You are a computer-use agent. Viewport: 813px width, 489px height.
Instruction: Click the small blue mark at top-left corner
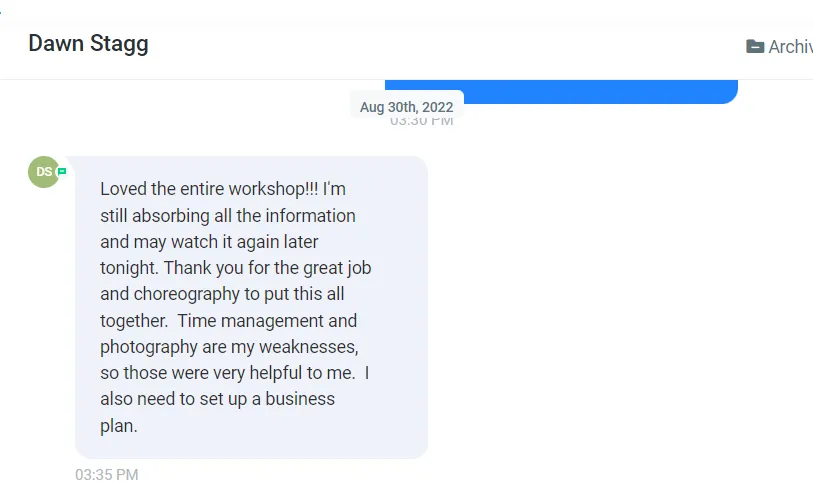click(1, 11)
